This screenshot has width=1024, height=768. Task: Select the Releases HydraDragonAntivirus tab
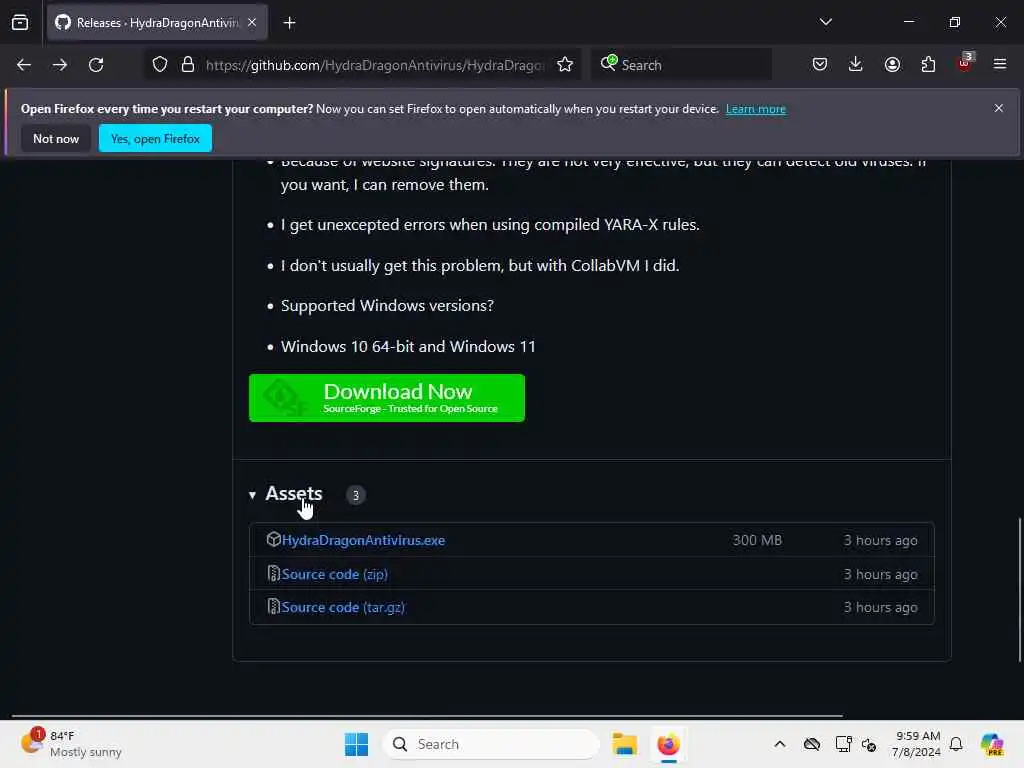157,23
